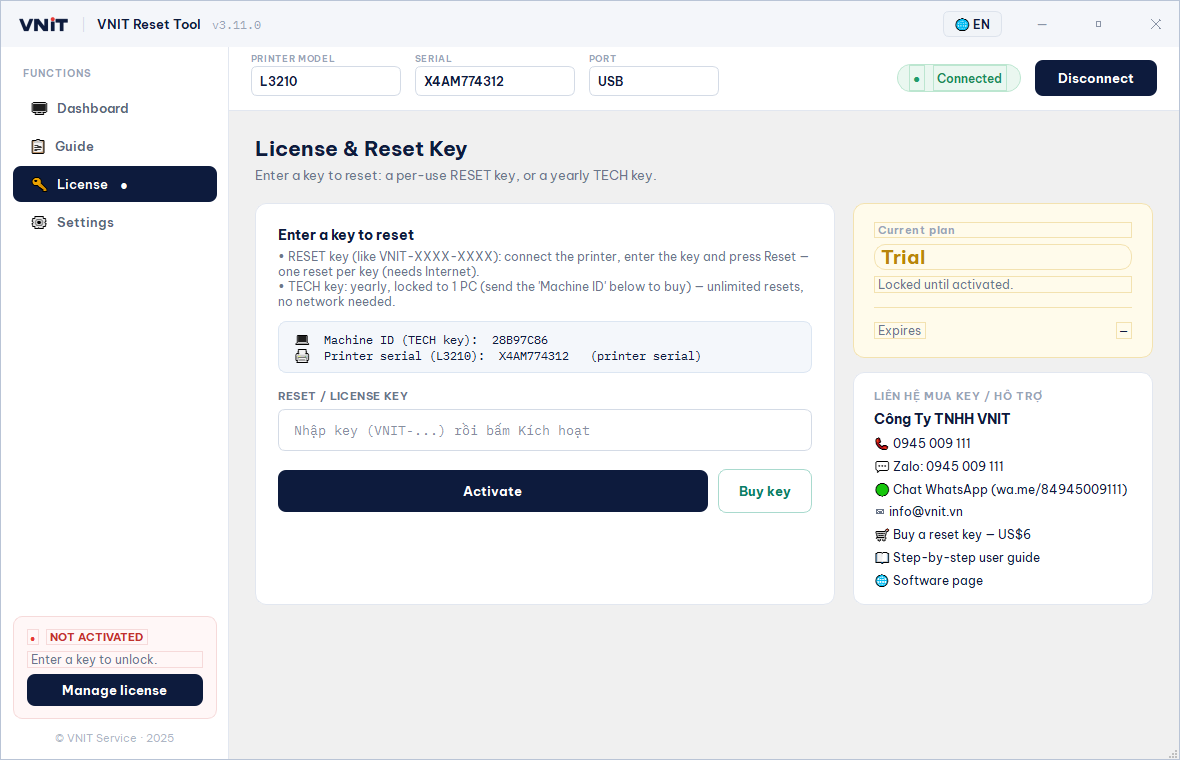Click the Activate button
Screen dimensions: 1180x760
point(493,491)
